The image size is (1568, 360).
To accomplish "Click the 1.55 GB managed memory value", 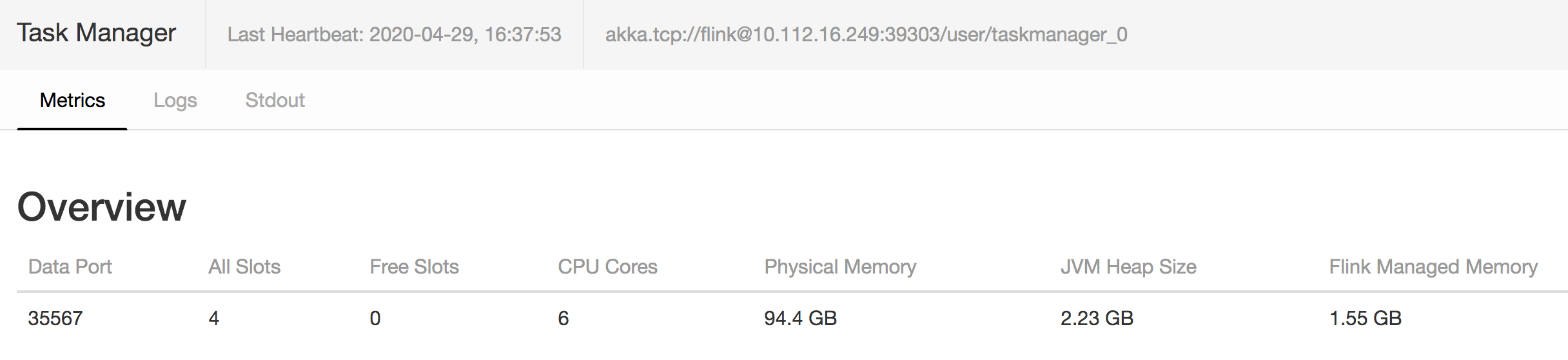I will click(x=1365, y=319).
